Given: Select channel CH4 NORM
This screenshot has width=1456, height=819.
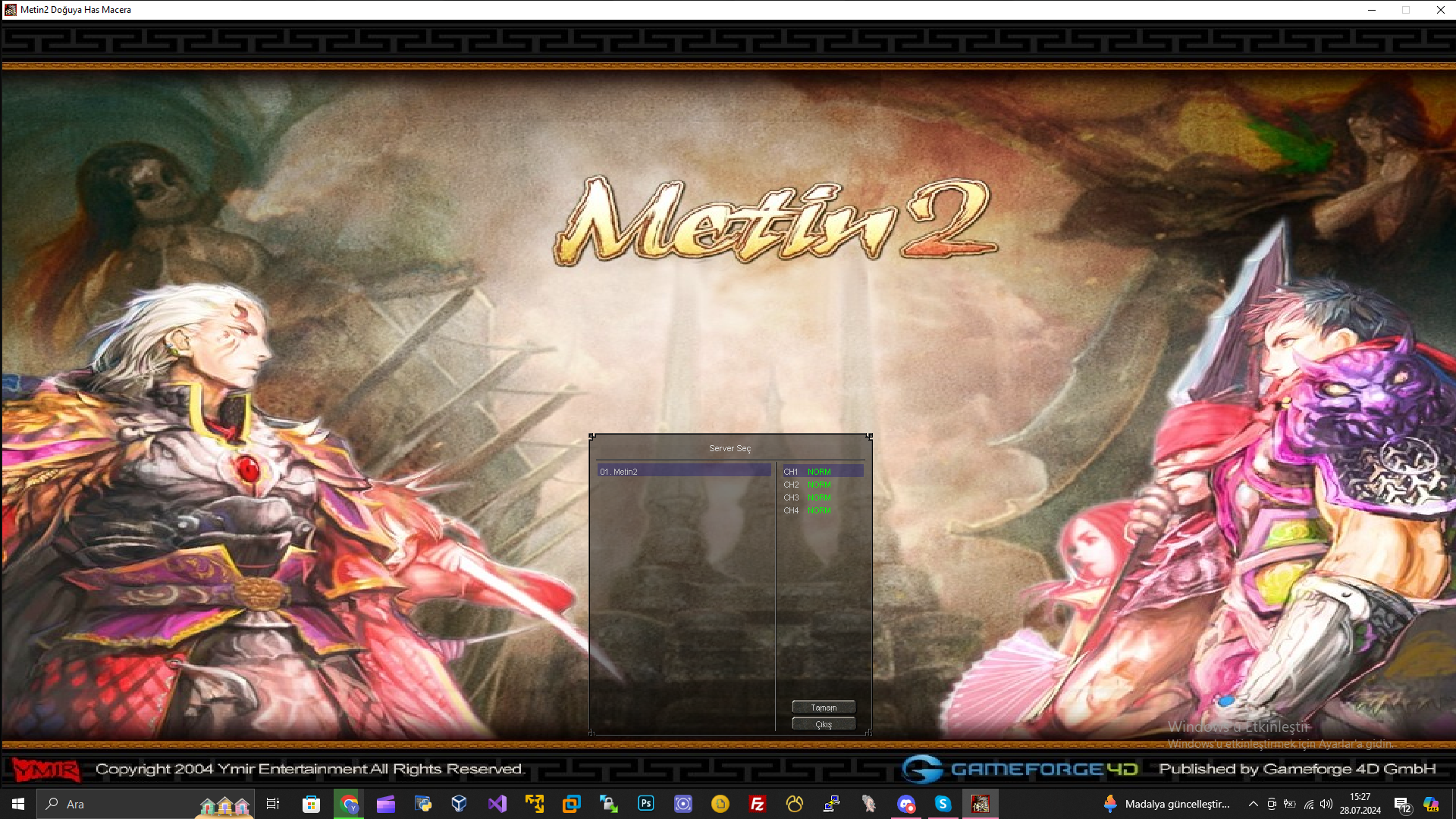Looking at the screenshot, I should (823, 510).
